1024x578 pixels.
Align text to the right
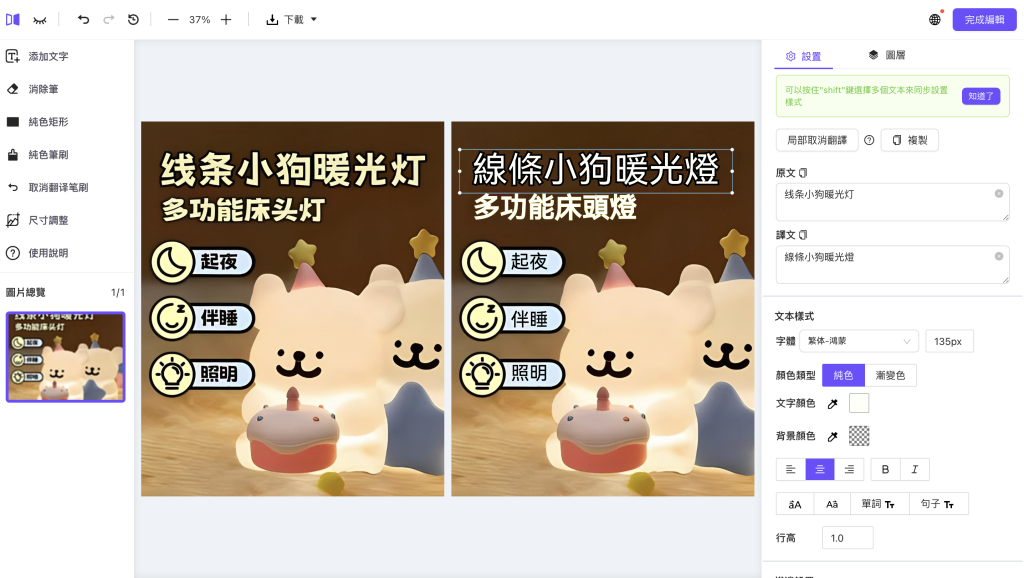849,469
